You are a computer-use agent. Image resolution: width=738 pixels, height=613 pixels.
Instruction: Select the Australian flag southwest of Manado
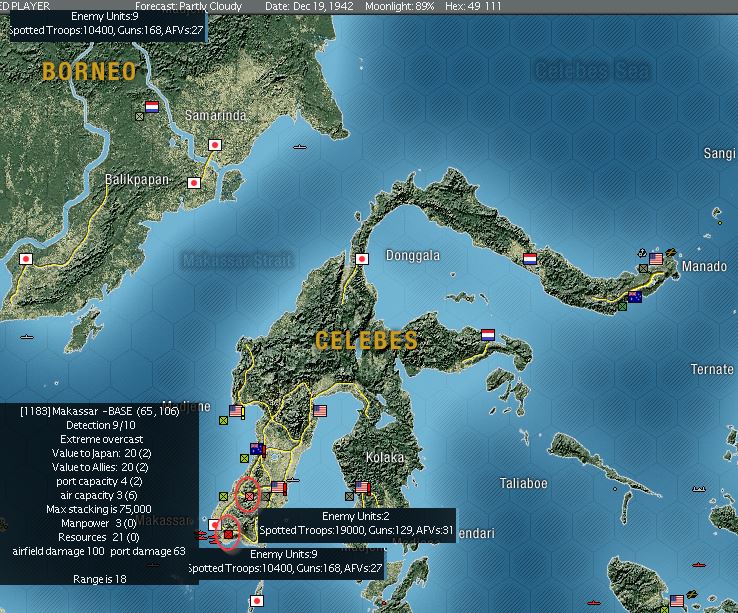pos(635,297)
